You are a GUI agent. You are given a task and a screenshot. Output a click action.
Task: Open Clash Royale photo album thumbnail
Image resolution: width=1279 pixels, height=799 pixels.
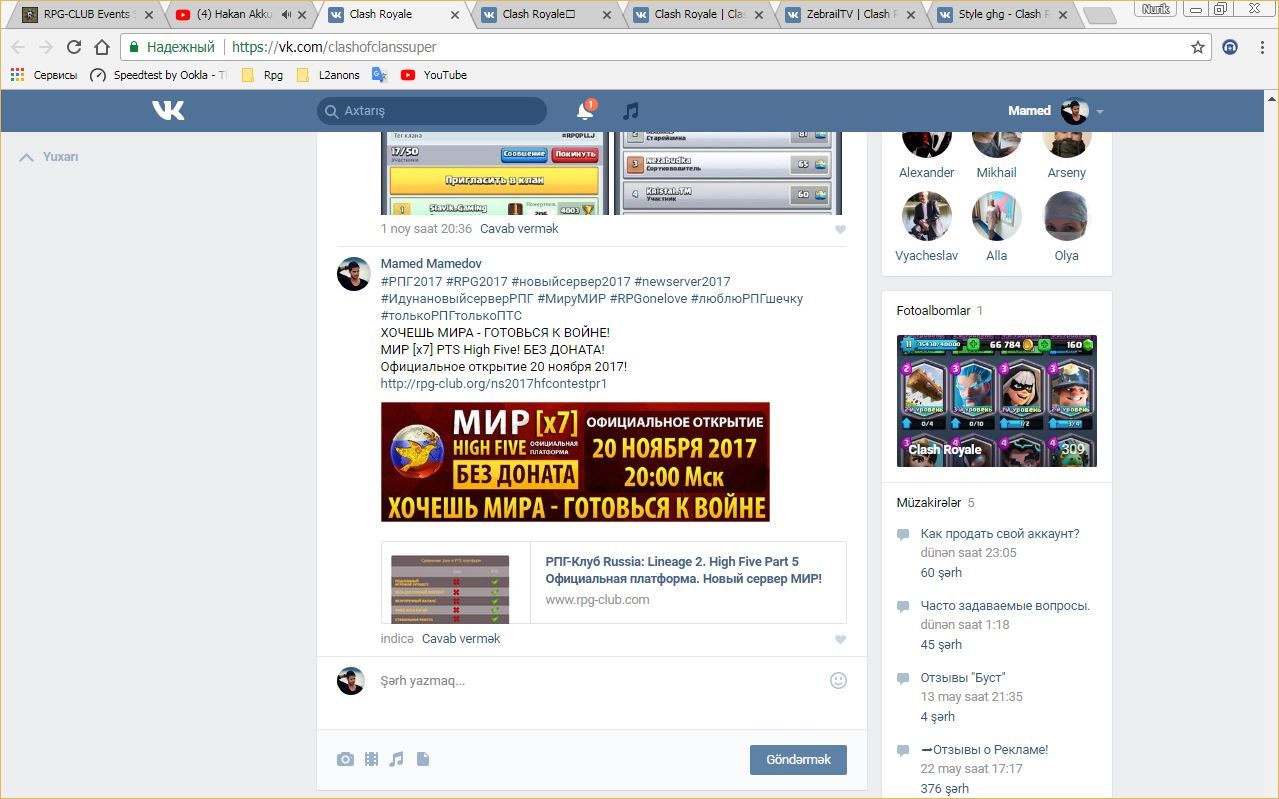click(997, 401)
